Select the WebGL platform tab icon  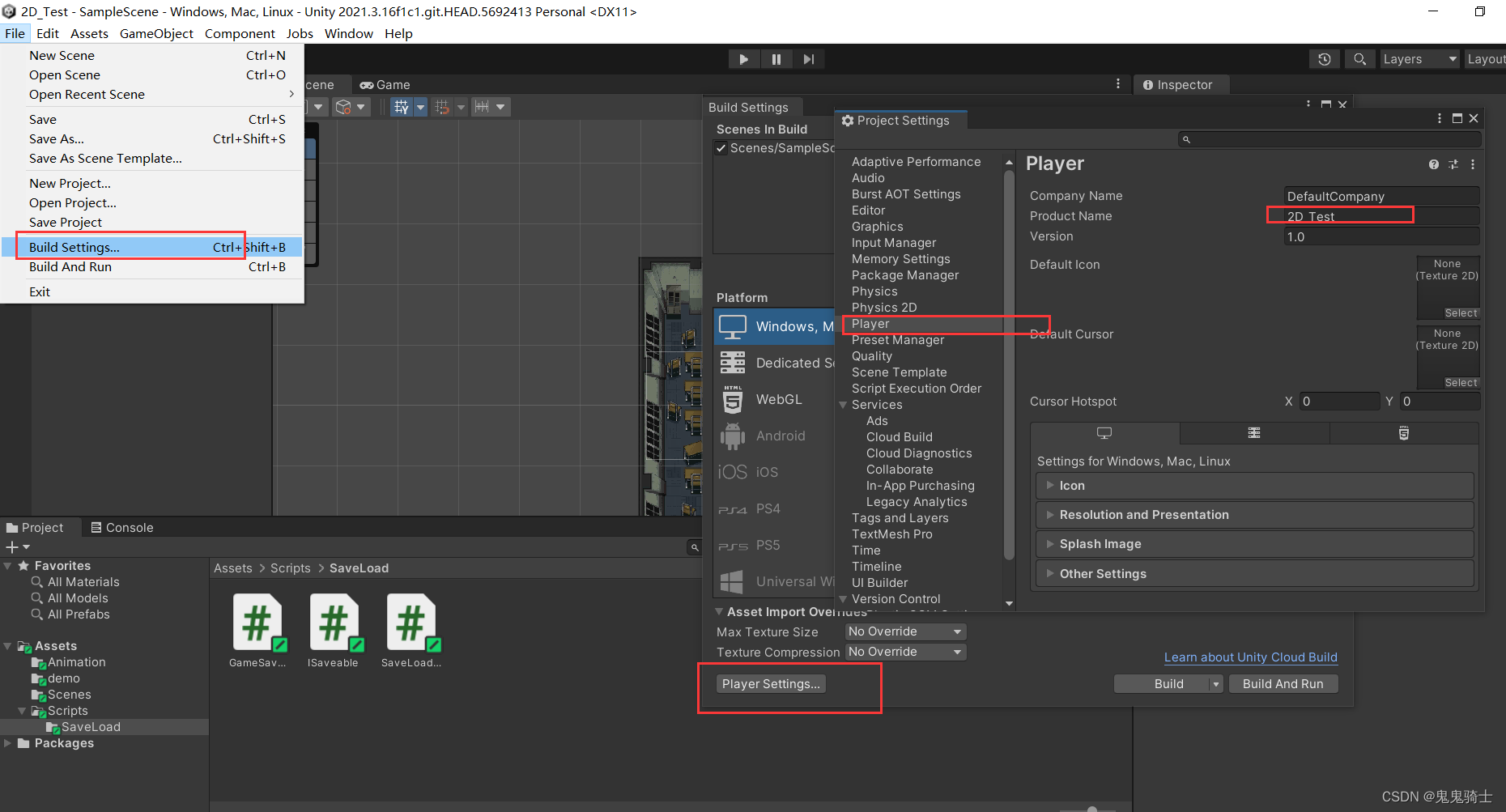1404,433
